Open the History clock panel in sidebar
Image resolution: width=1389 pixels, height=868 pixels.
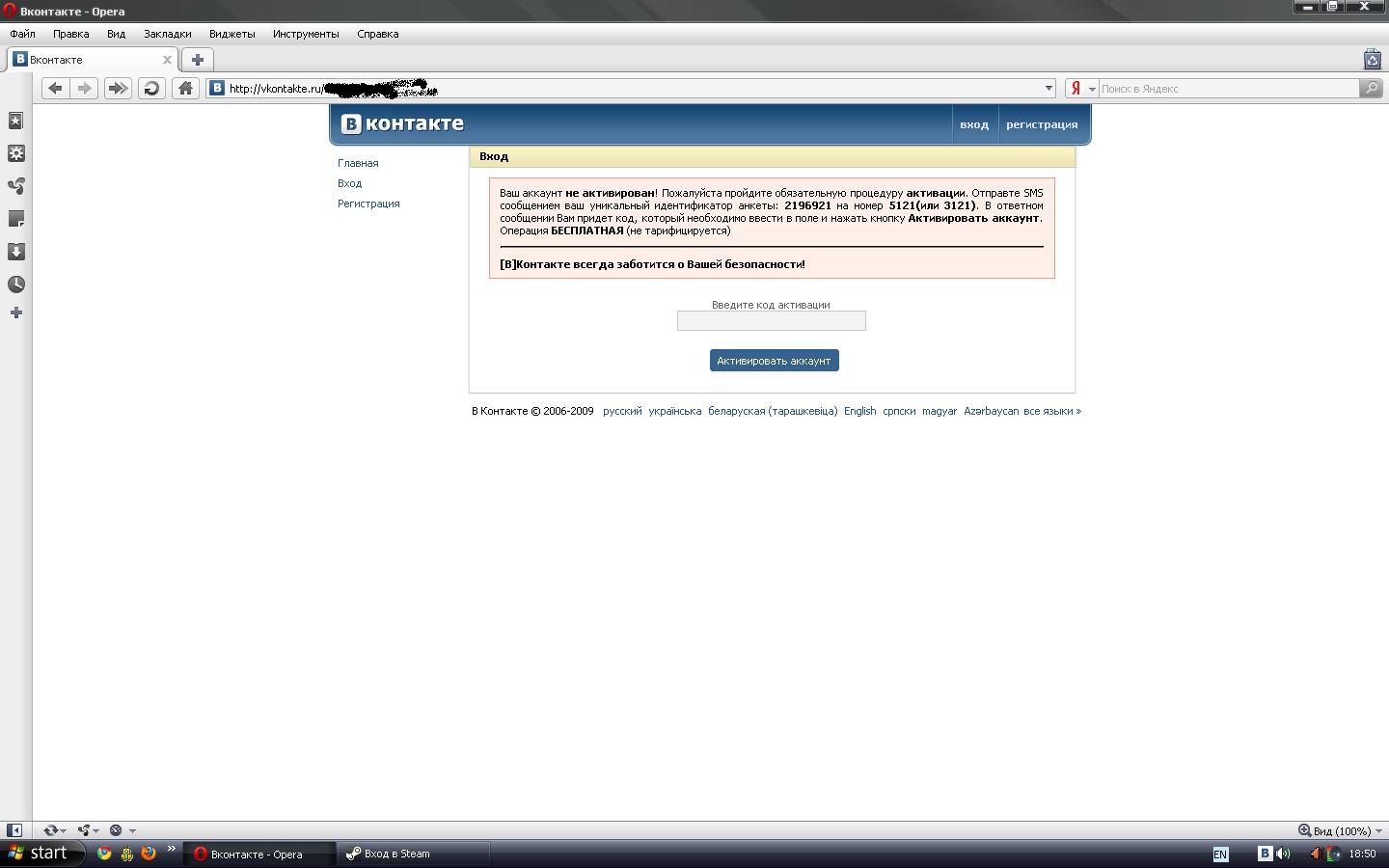15,285
